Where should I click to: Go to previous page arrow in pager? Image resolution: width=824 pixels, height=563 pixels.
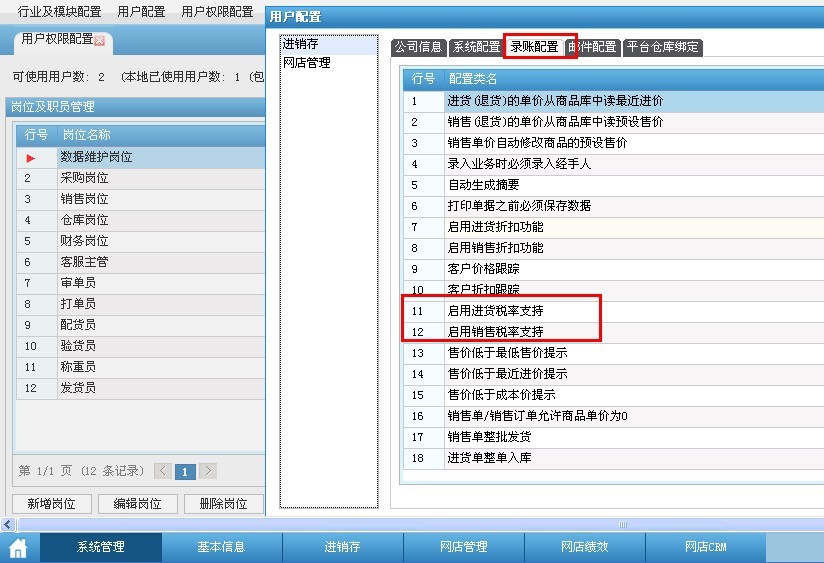click(x=162, y=470)
